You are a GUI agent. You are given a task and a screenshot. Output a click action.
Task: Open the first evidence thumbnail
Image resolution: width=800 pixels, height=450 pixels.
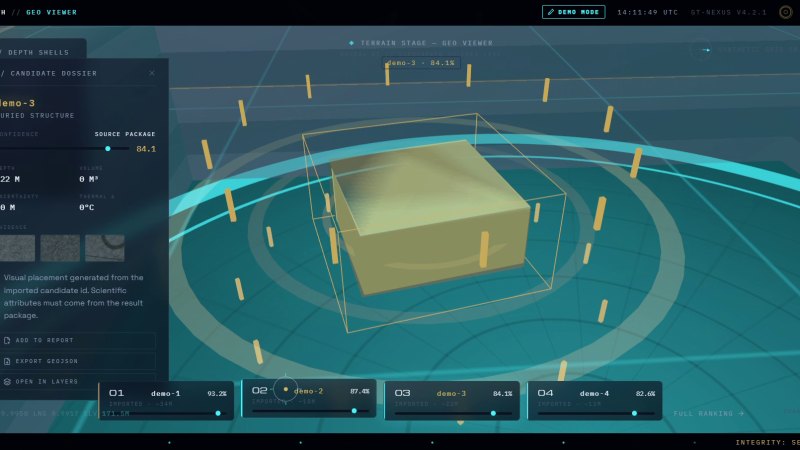(17, 248)
